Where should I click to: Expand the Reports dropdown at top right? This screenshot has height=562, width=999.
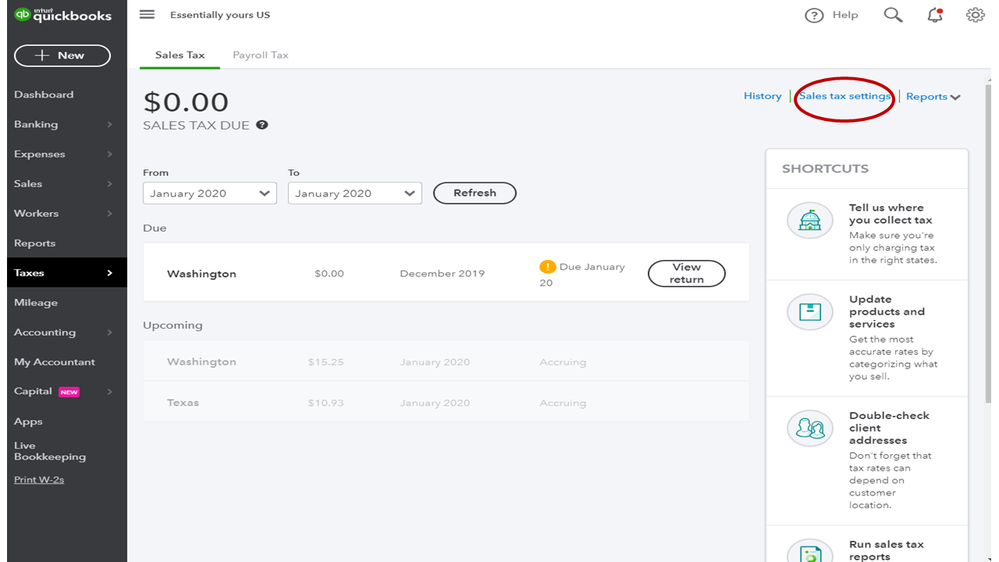[x=933, y=97]
